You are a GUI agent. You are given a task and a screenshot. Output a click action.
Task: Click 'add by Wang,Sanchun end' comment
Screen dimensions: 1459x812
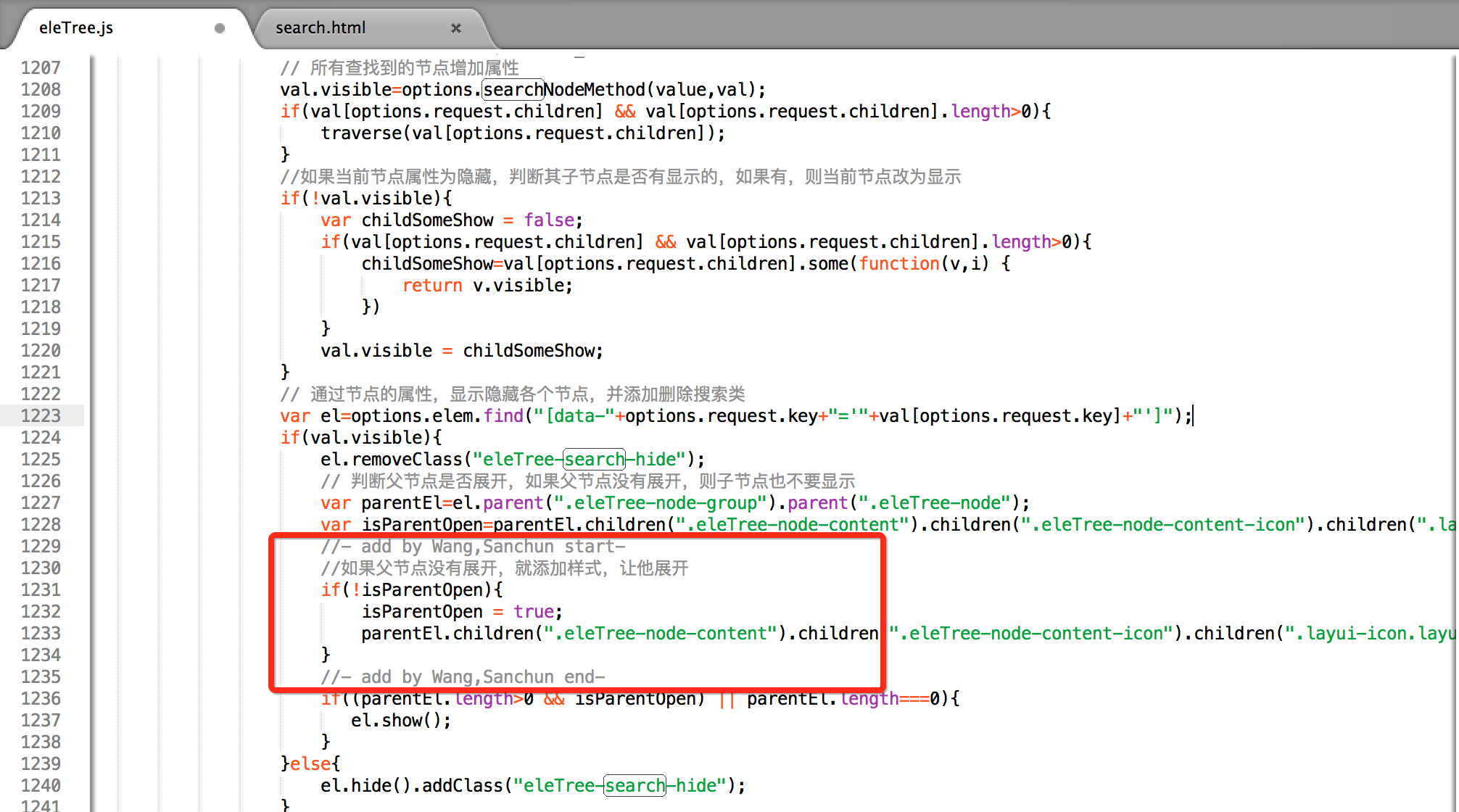pos(463,676)
